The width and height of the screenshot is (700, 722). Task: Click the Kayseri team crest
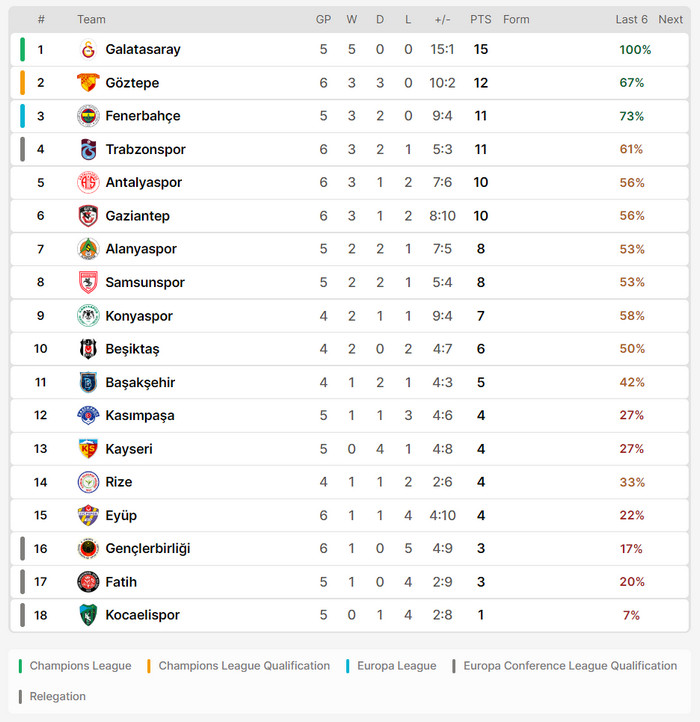pos(88,449)
